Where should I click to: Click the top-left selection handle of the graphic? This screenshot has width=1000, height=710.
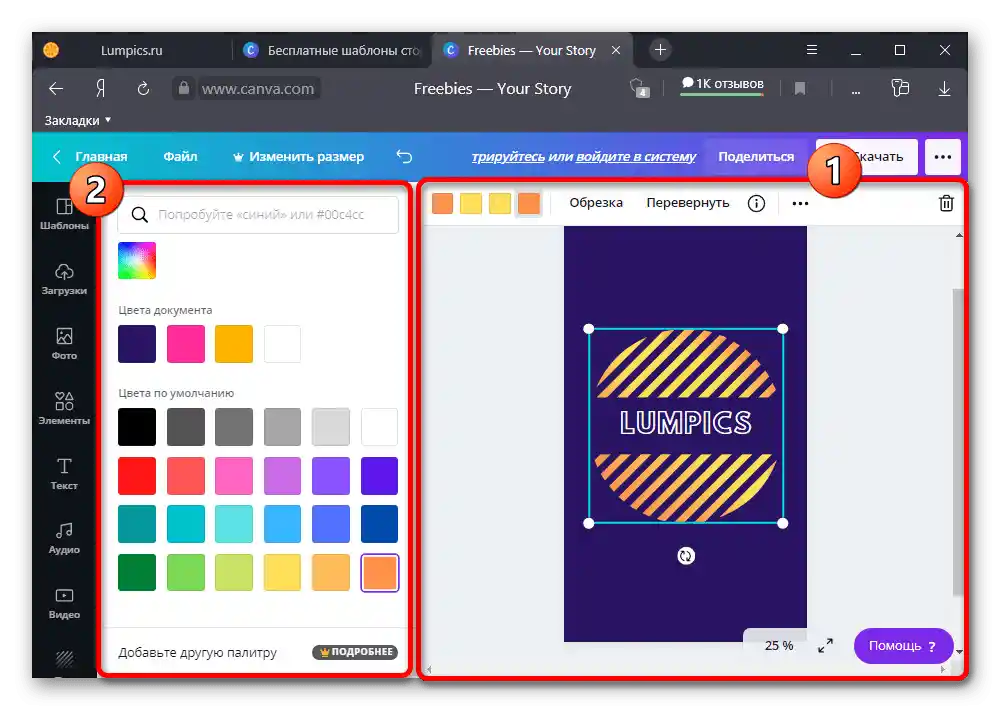[589, 329]
